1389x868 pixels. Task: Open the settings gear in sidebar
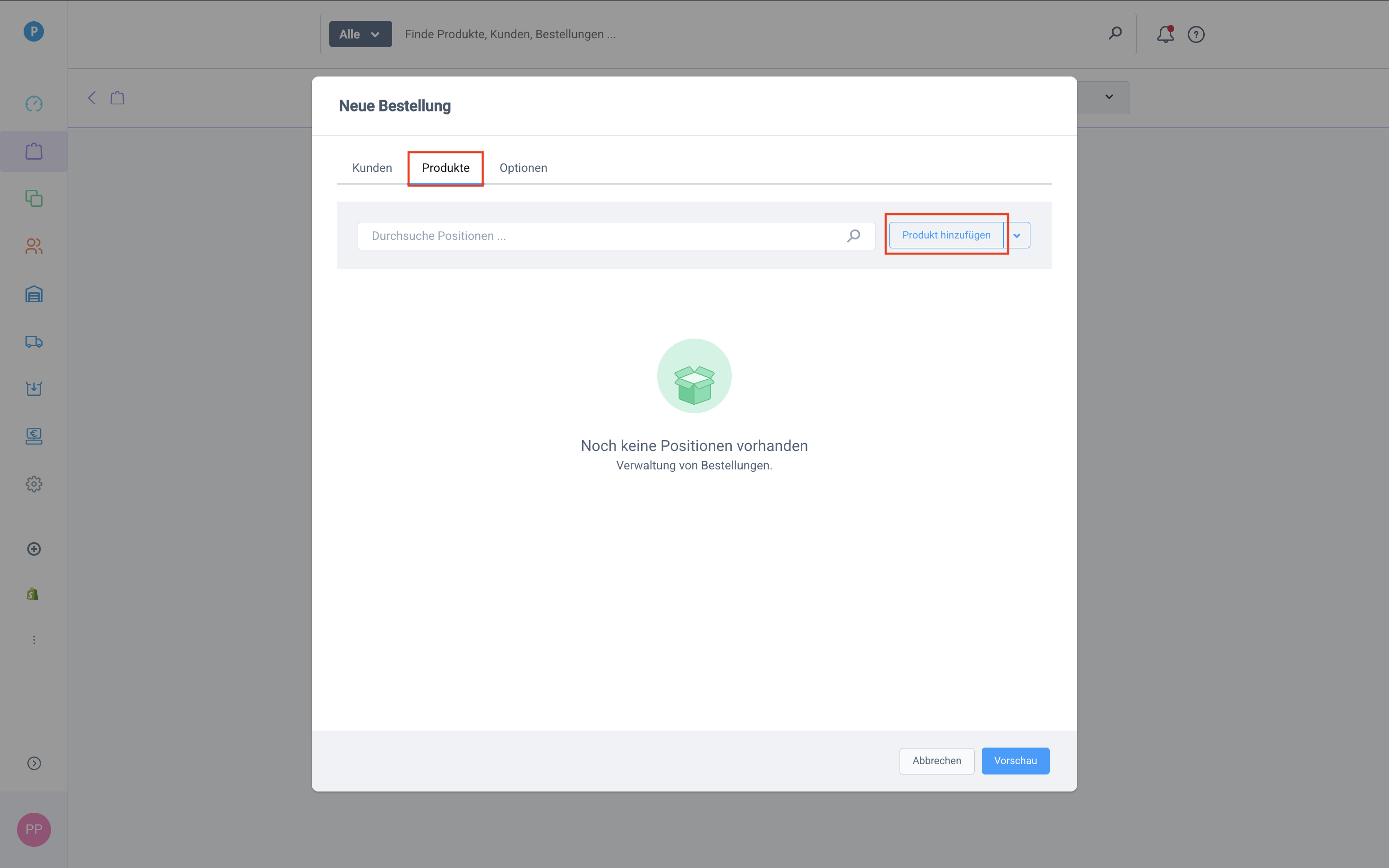(x=34, y=484)
